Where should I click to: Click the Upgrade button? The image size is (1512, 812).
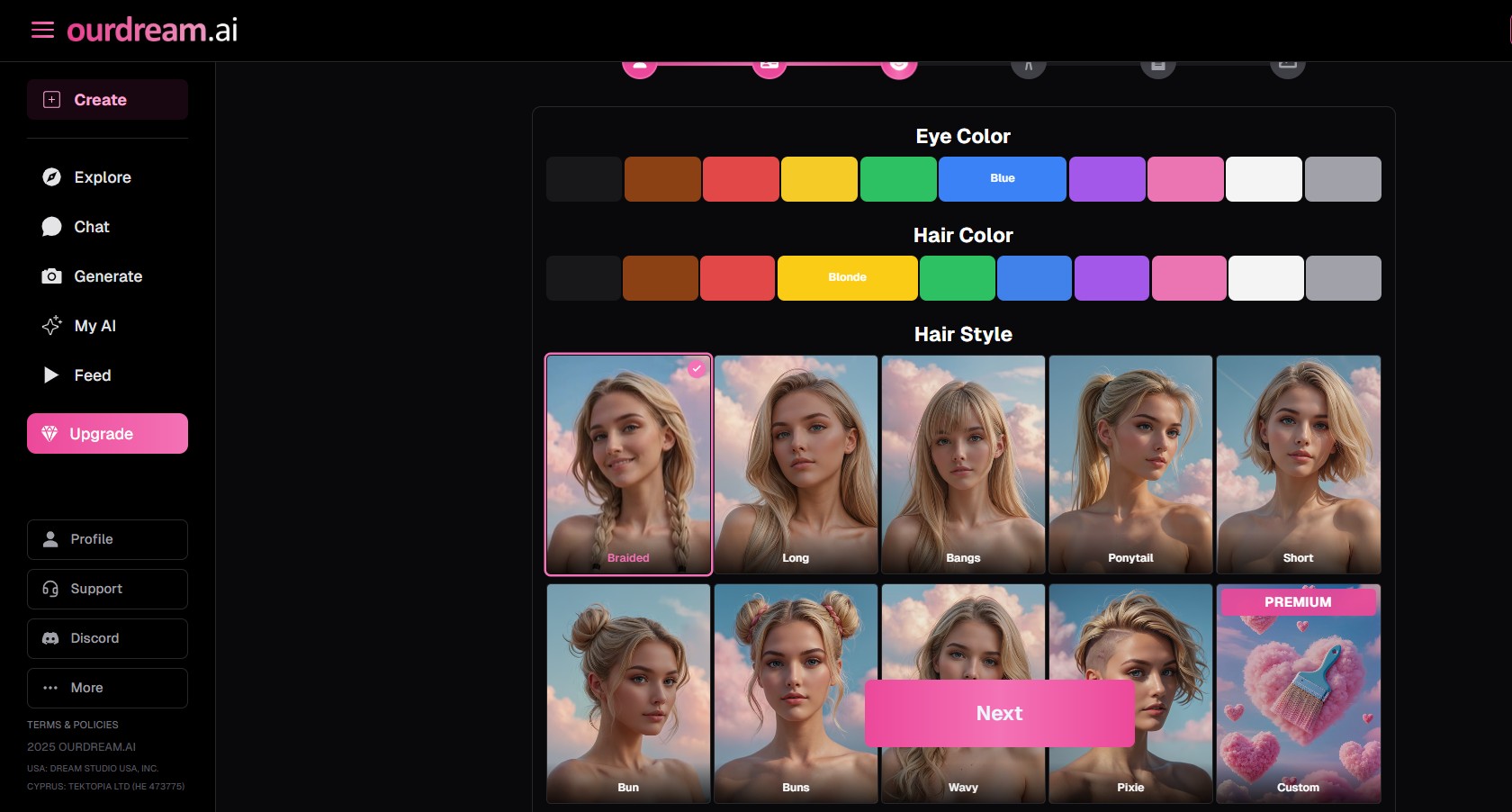click(107, 434)
